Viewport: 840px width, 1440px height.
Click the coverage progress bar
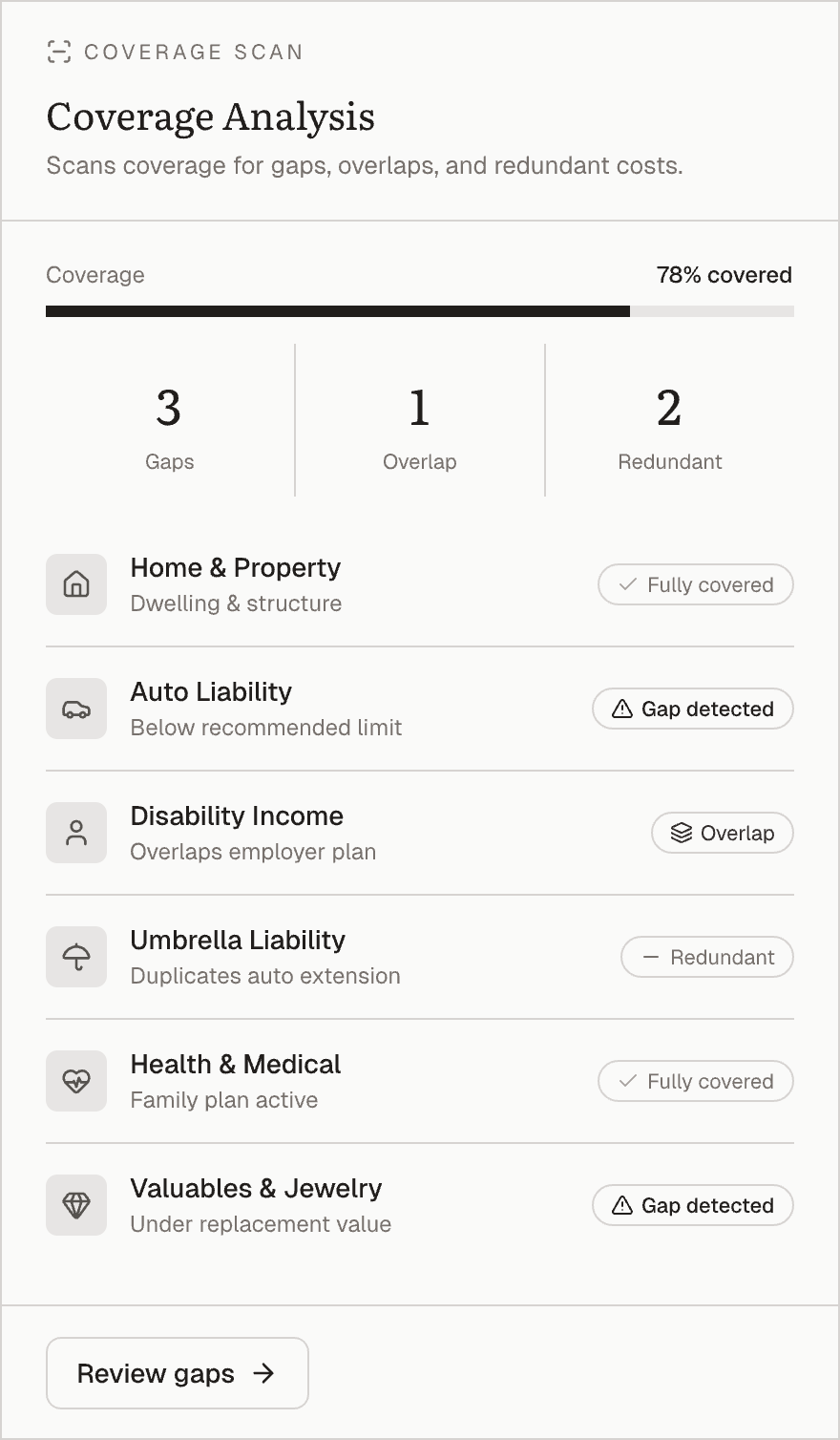(420, 311)
